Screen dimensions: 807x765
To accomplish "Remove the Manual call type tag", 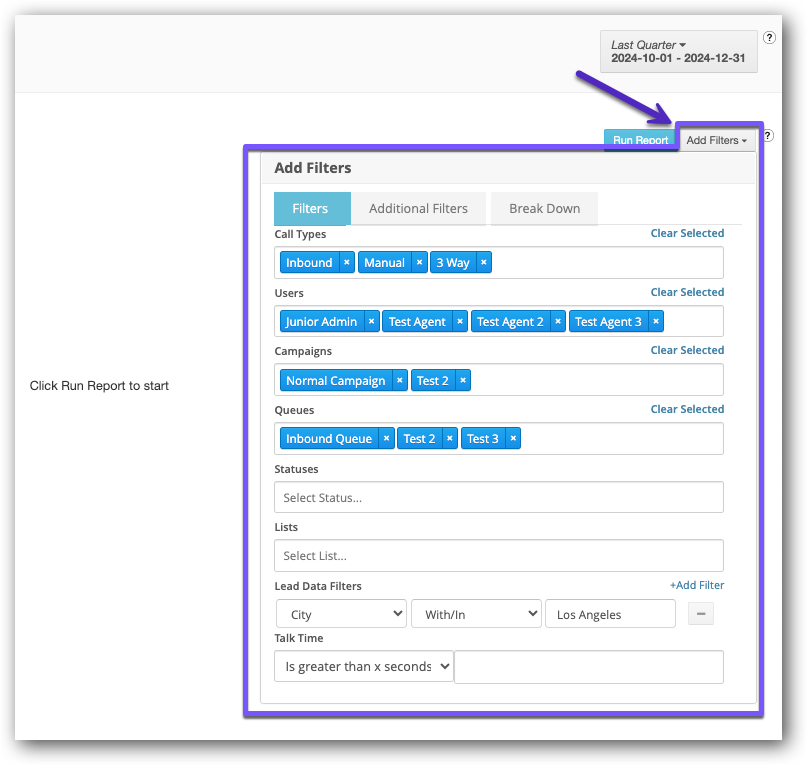I will click(x=419, y=263).
